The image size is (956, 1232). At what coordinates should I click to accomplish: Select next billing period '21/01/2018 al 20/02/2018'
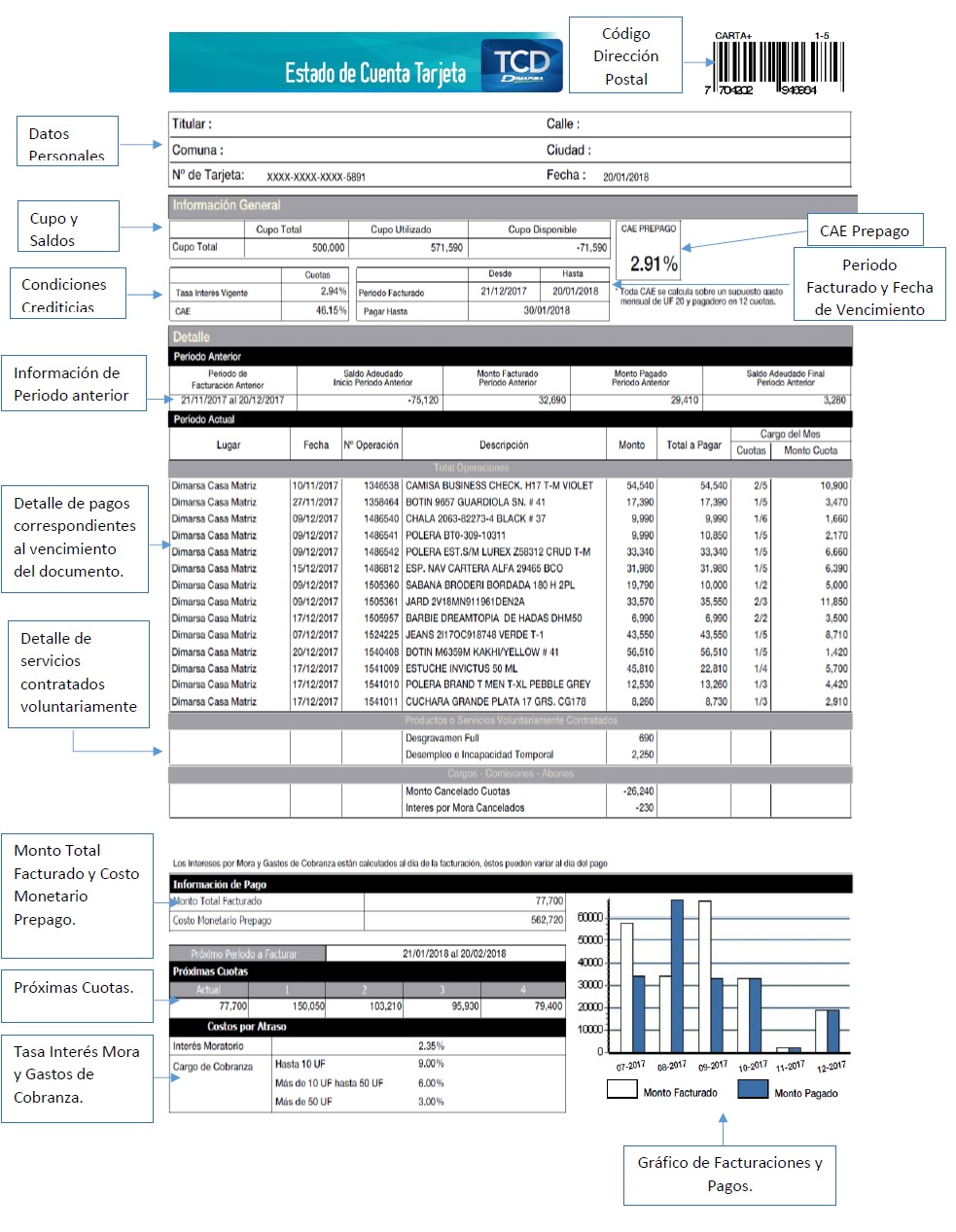pyautogui.click(x=454, y=954)
